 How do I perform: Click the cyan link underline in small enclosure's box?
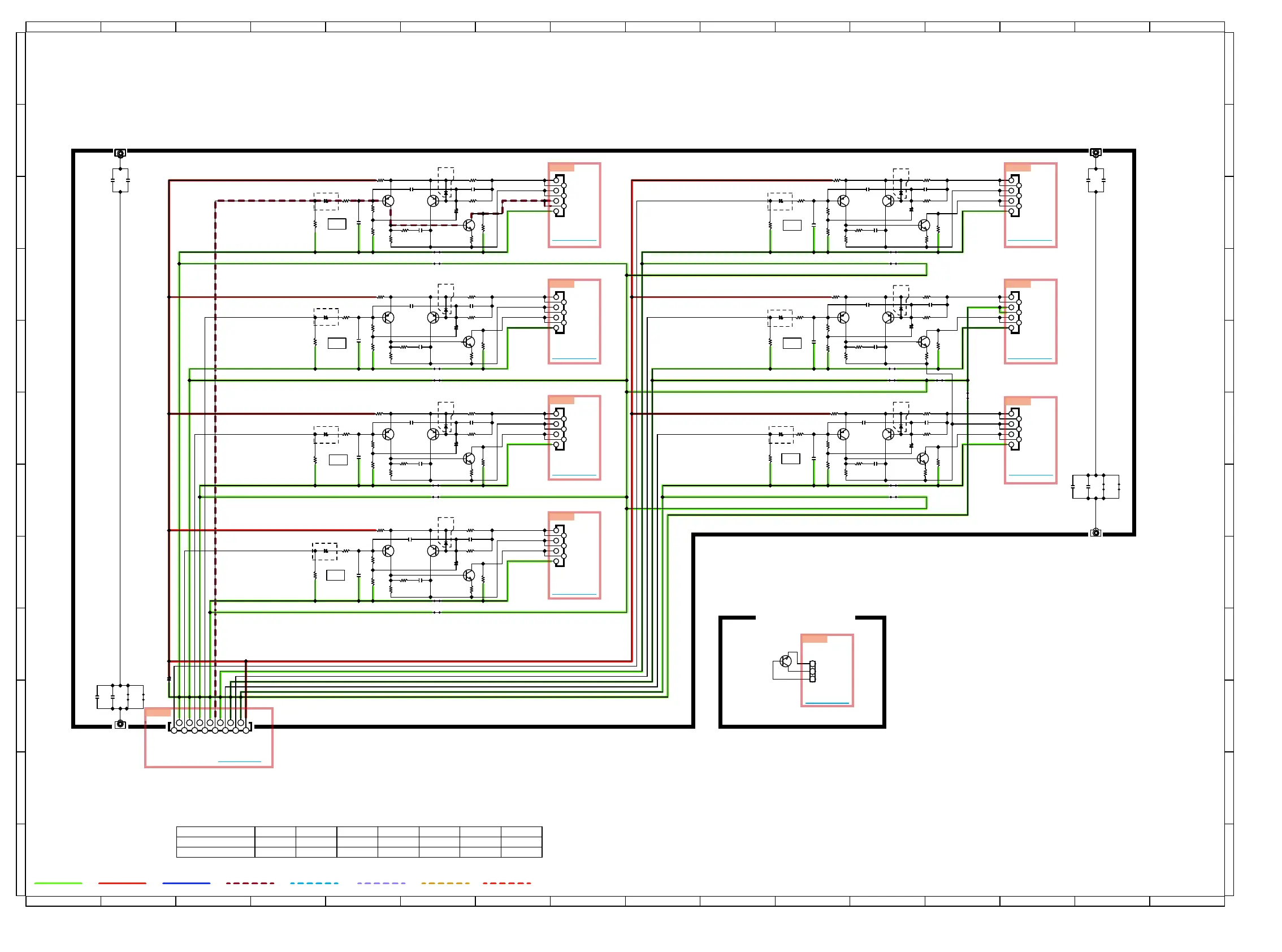[827, 703]
